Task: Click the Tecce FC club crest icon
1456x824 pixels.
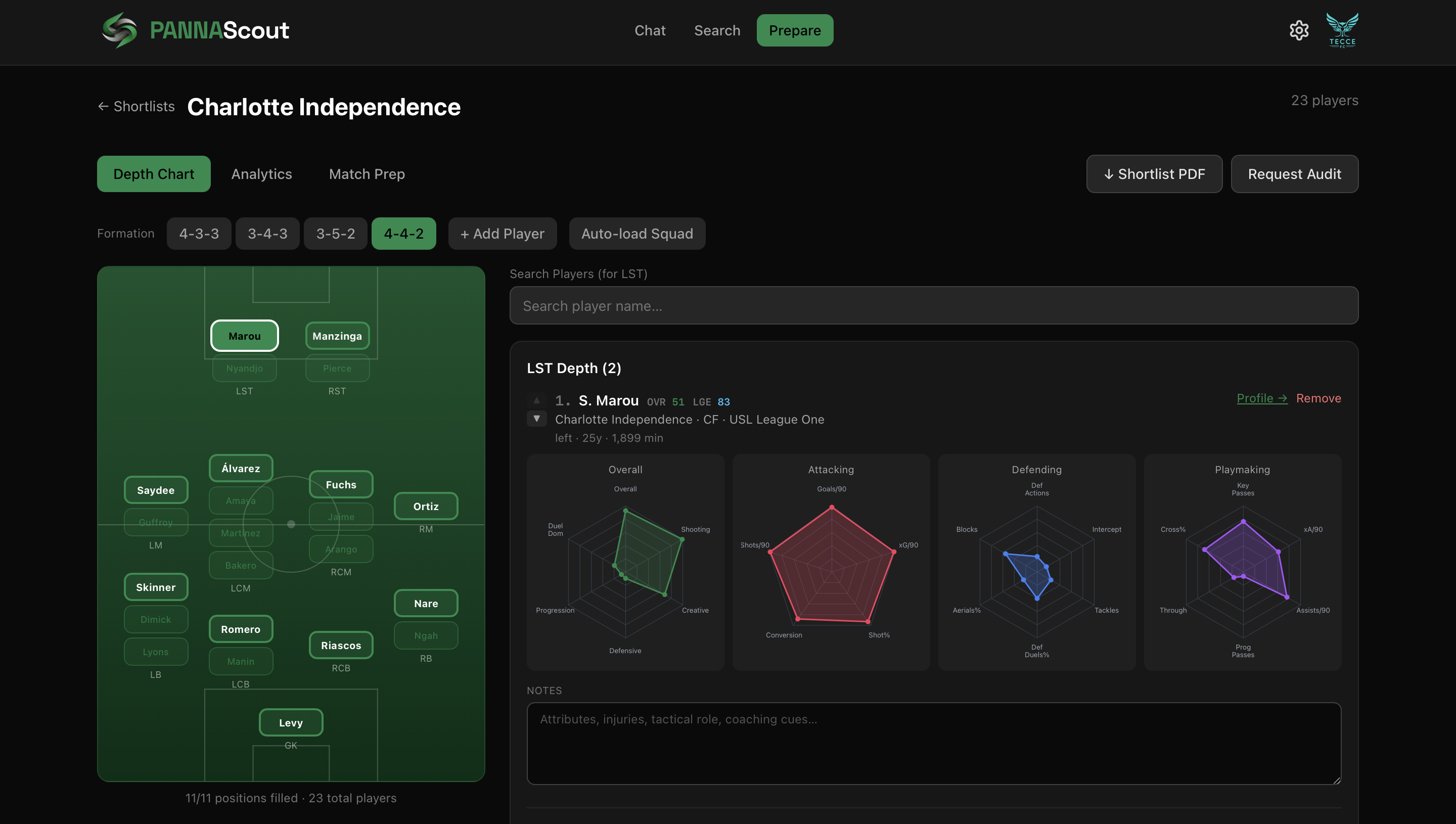Action: coord(1342,30)
